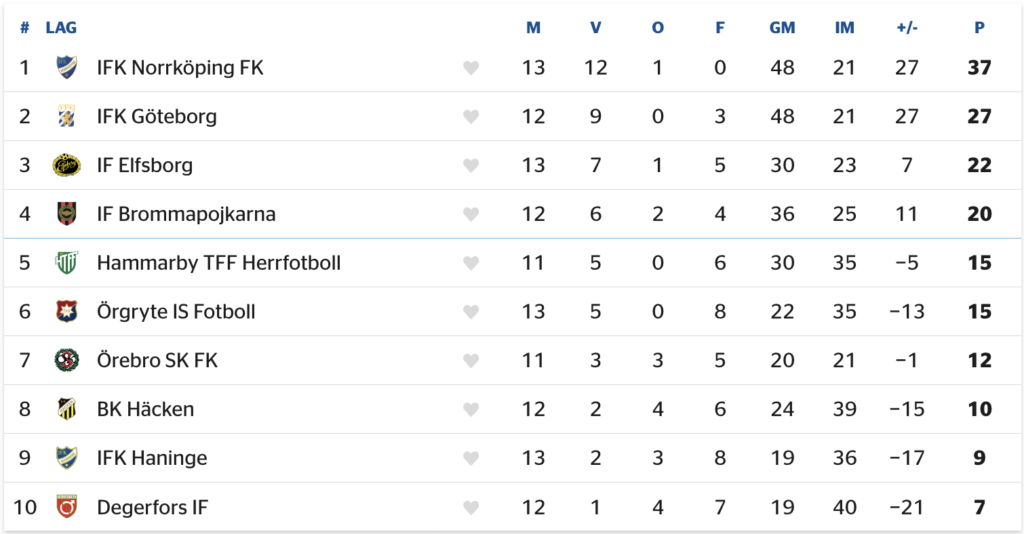Open the Hammarby TFF Herrfotboll team page

[x=218, y=263]
